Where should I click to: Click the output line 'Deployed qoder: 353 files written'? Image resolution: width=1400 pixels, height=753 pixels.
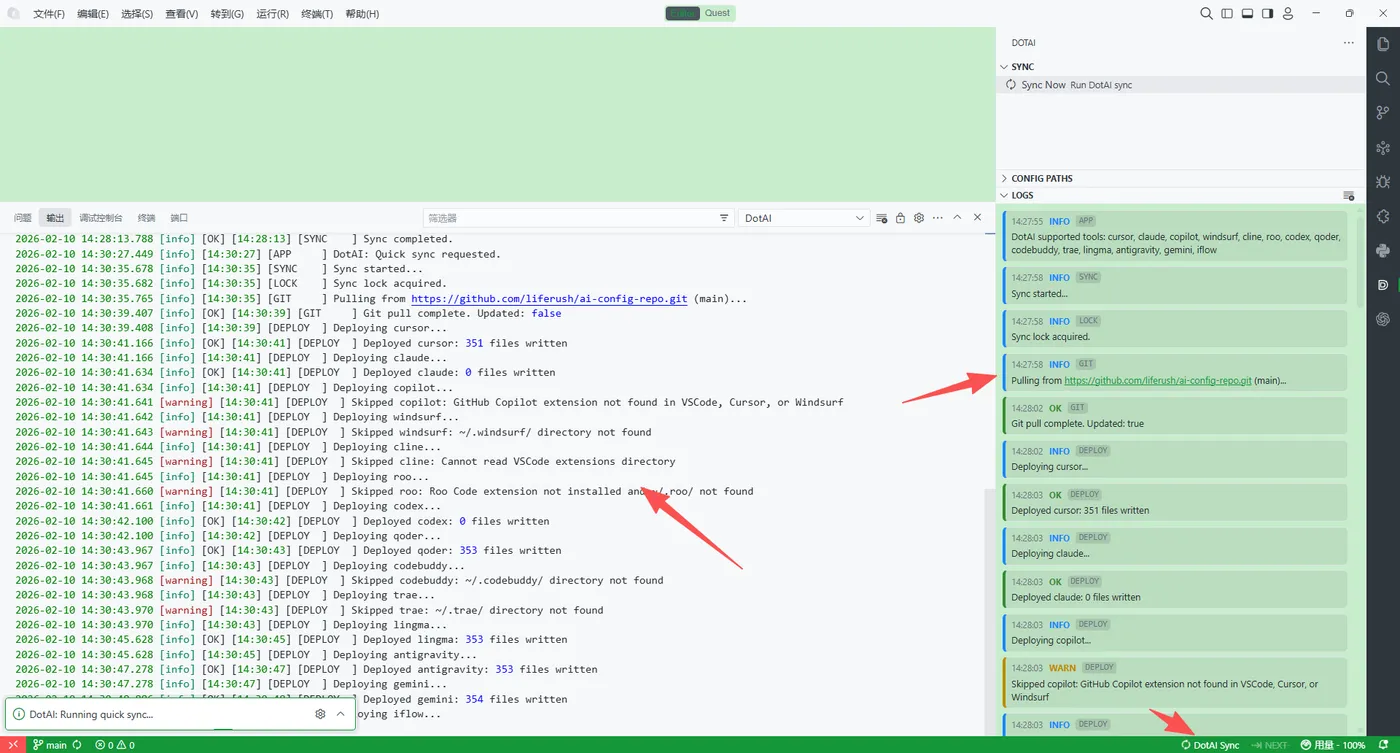(288, 551)
